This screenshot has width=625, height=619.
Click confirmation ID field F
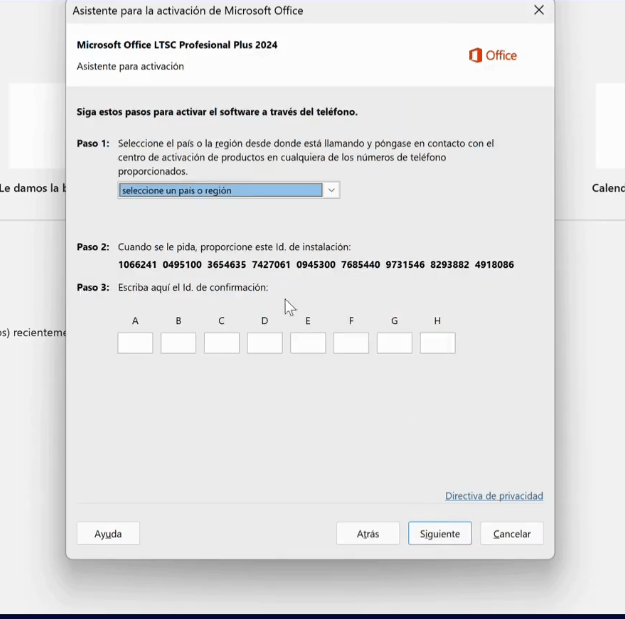(351, 343)
